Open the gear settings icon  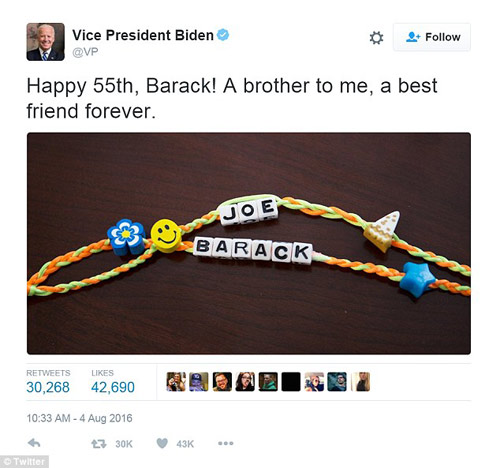(x=376, y=38)
